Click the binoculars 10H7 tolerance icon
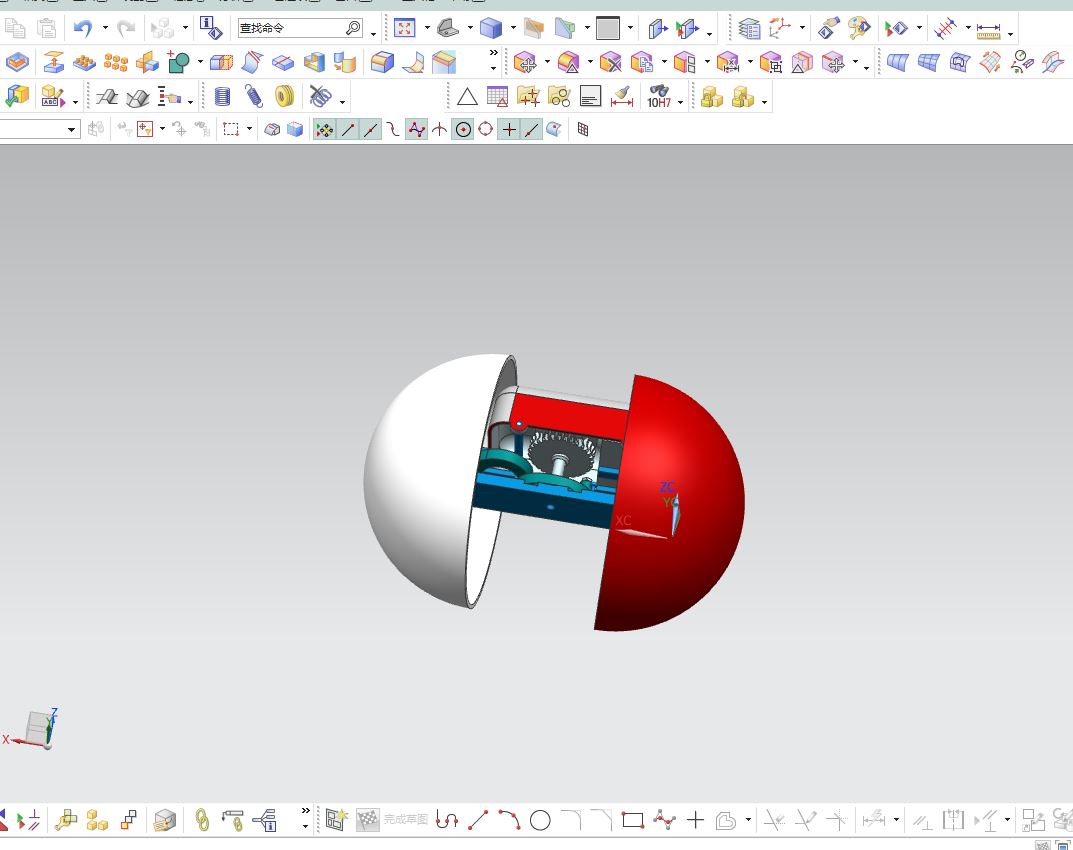Image resolution: width=1073 pixels, height=850 pixels. click(x=659, y=96)
